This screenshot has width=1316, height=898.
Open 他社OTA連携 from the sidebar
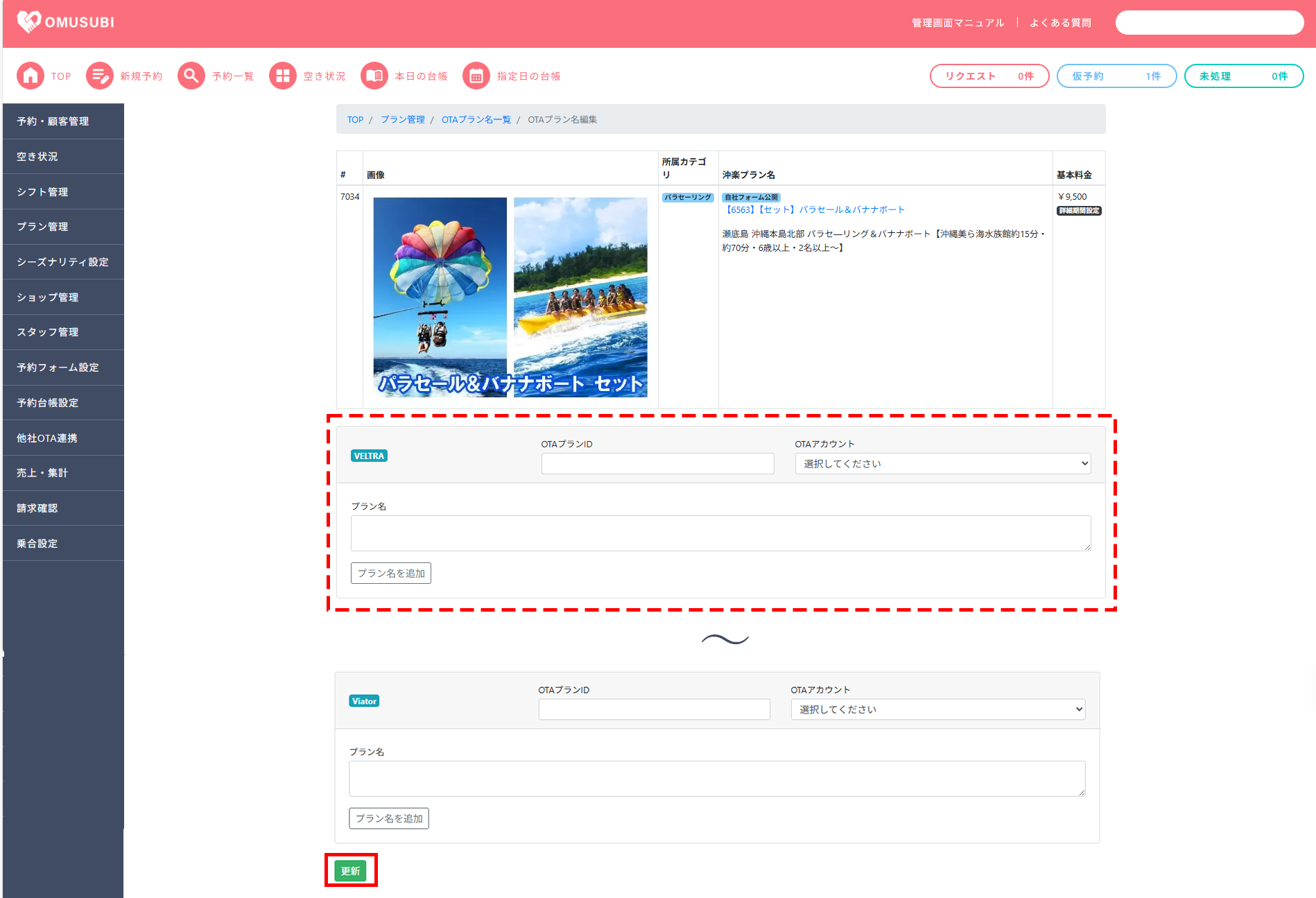63,438
